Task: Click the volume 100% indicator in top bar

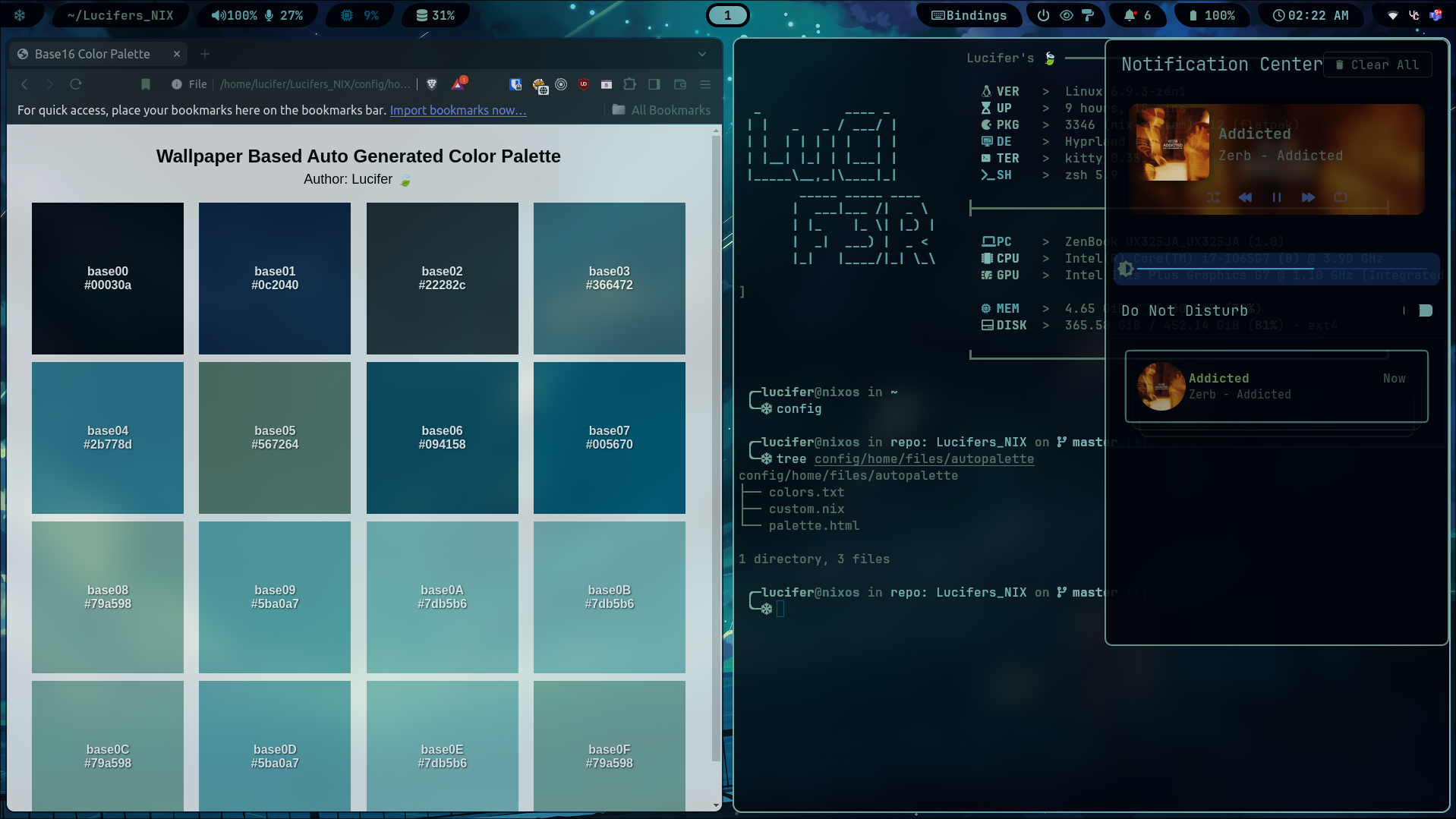Action: point(234,15)
